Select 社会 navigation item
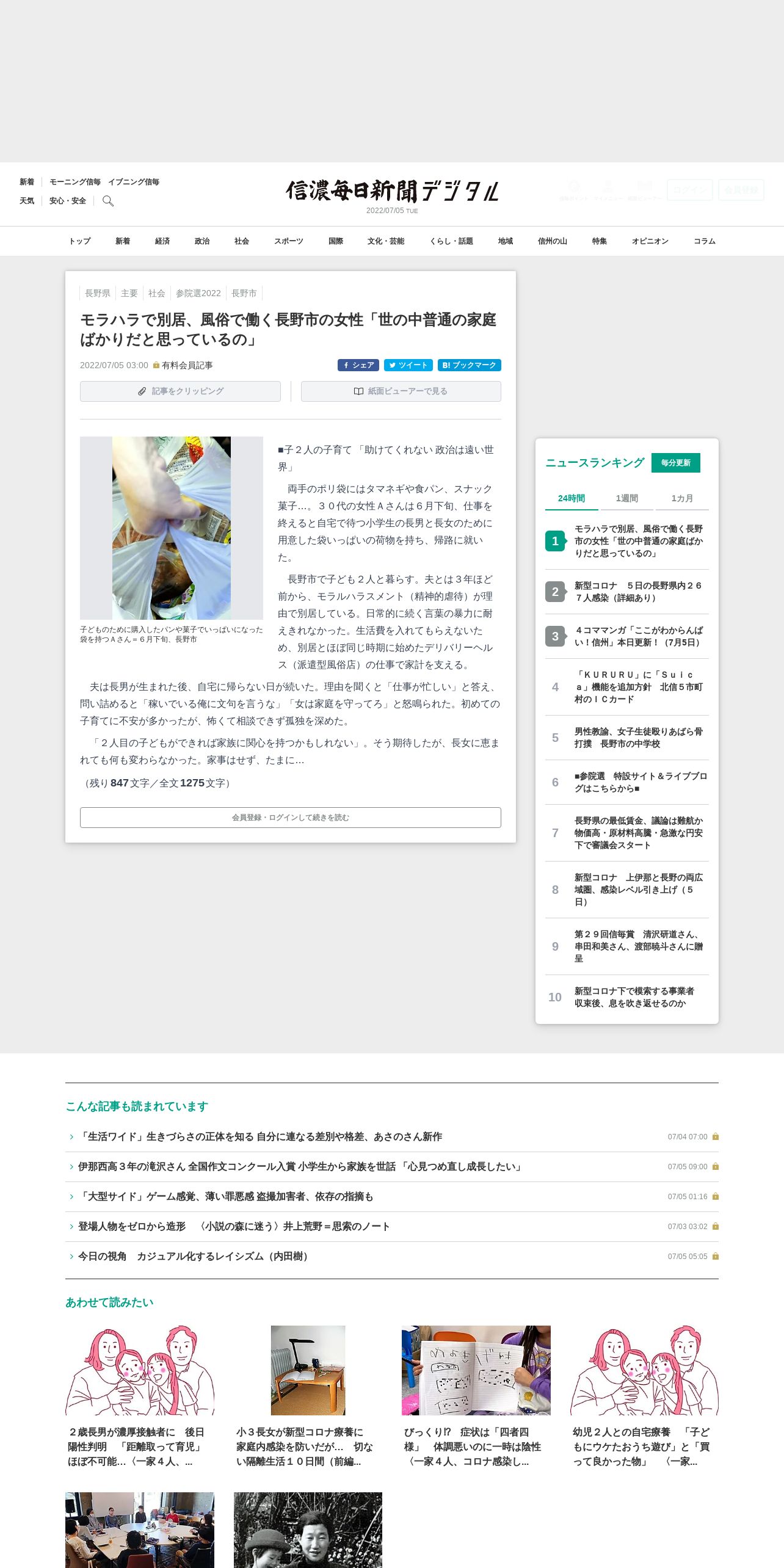This screenshot has height=1568, width=784. click(242, 241)
